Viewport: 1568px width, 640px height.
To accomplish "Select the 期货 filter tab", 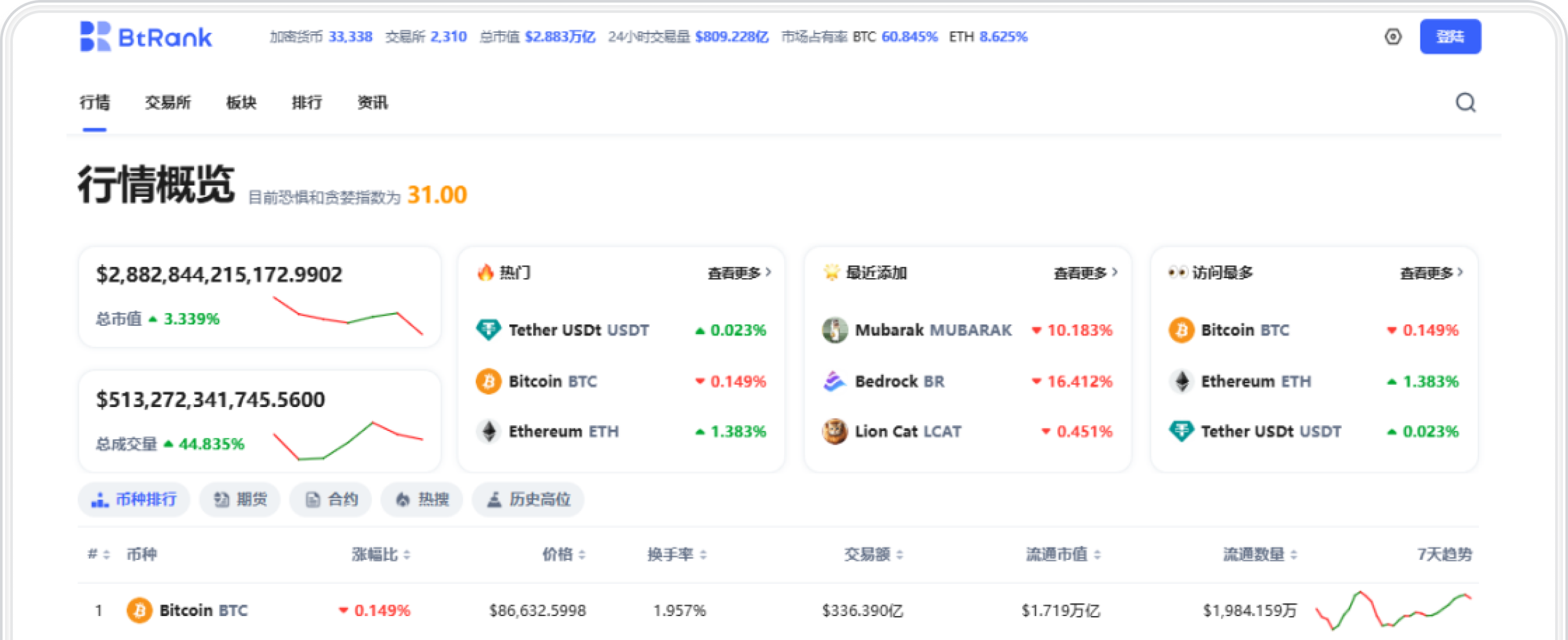I will pos(240,499).
